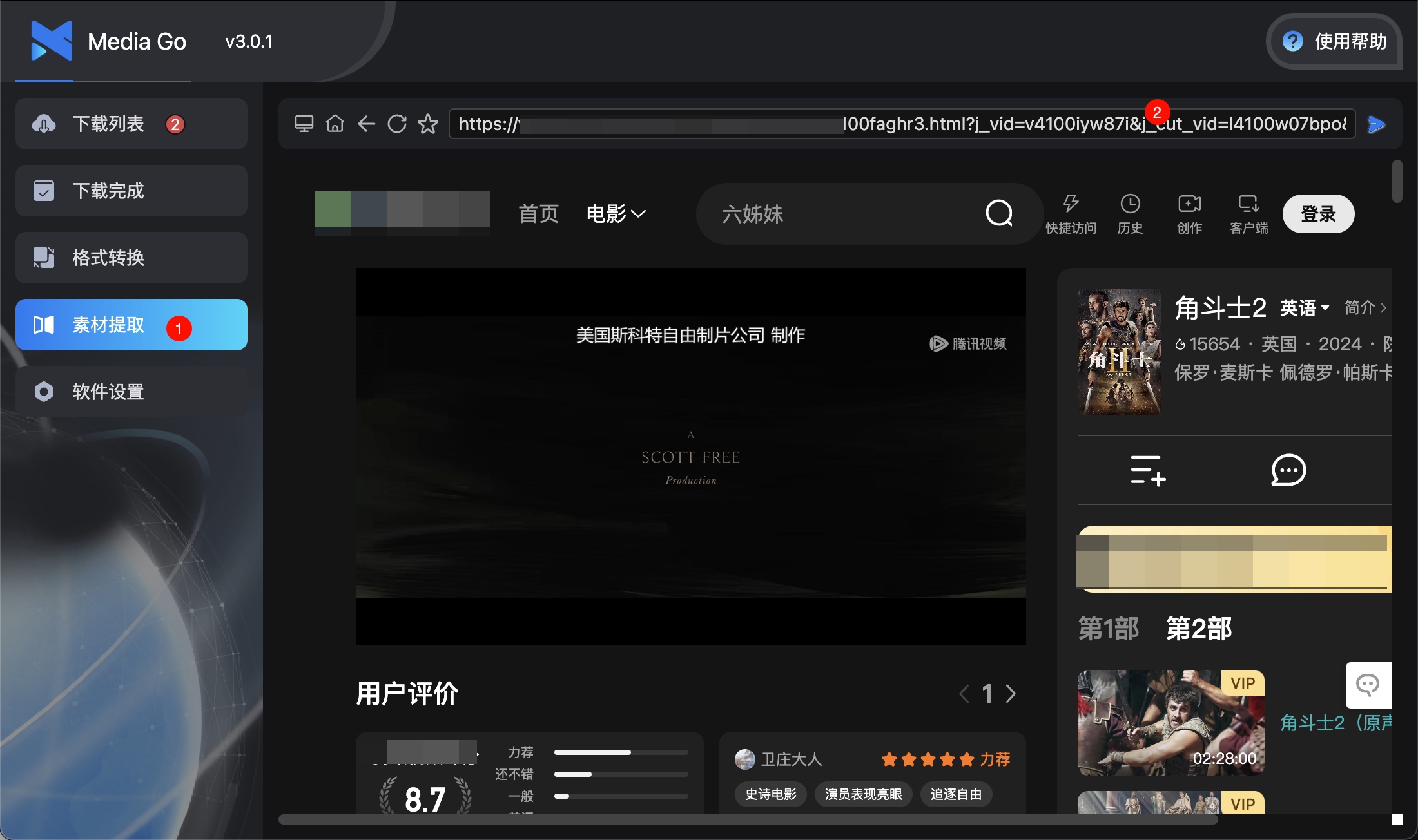Go back using the navigation arrow
1418x840 pixels.
coord(366,124)
